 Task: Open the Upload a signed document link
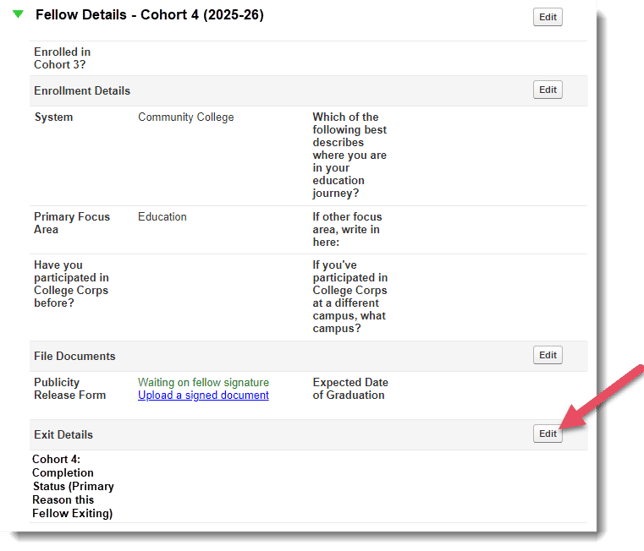coord(203,395)
